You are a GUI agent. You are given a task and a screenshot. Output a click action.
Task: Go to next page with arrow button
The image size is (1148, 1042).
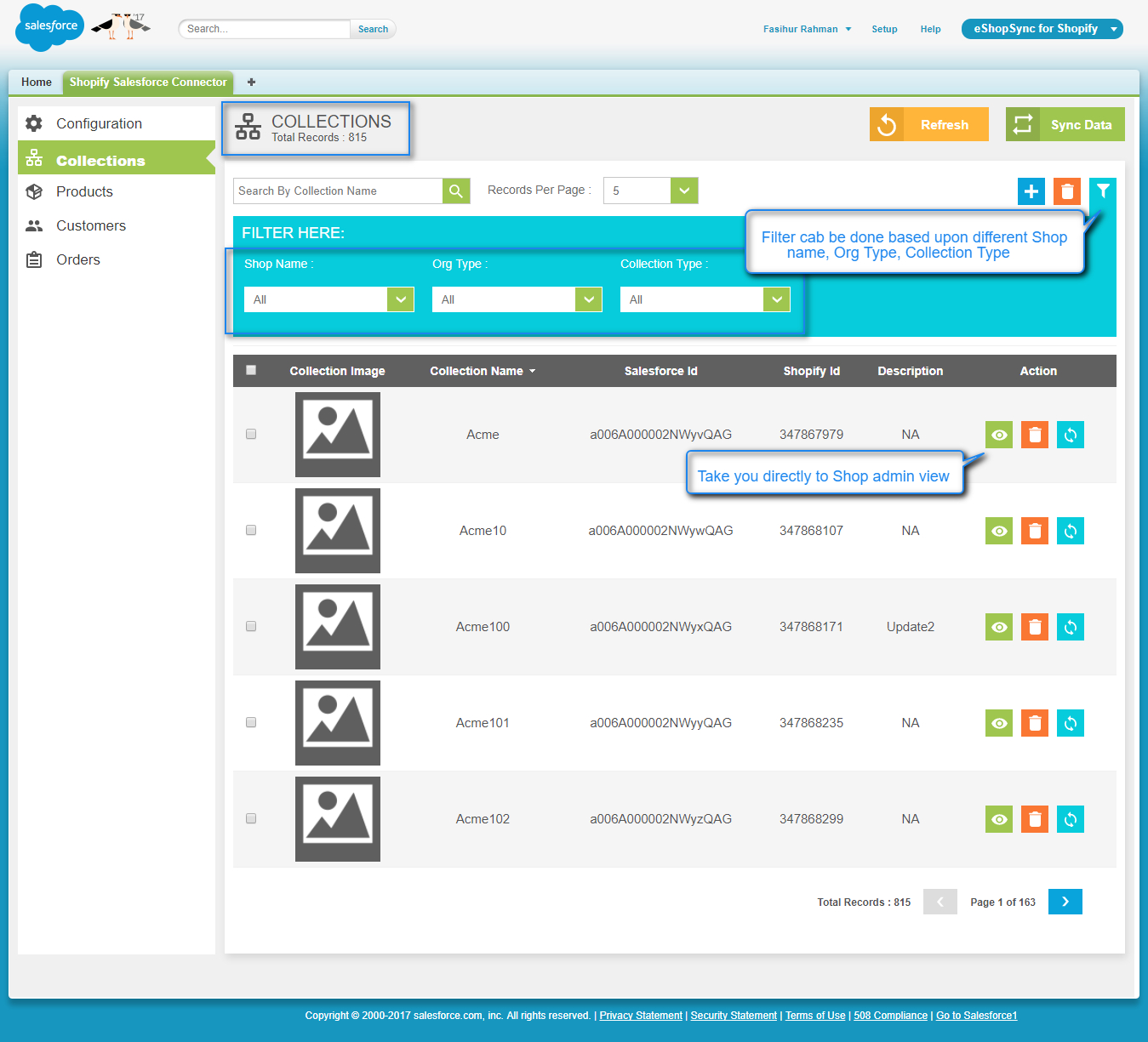click(1065, 902)
